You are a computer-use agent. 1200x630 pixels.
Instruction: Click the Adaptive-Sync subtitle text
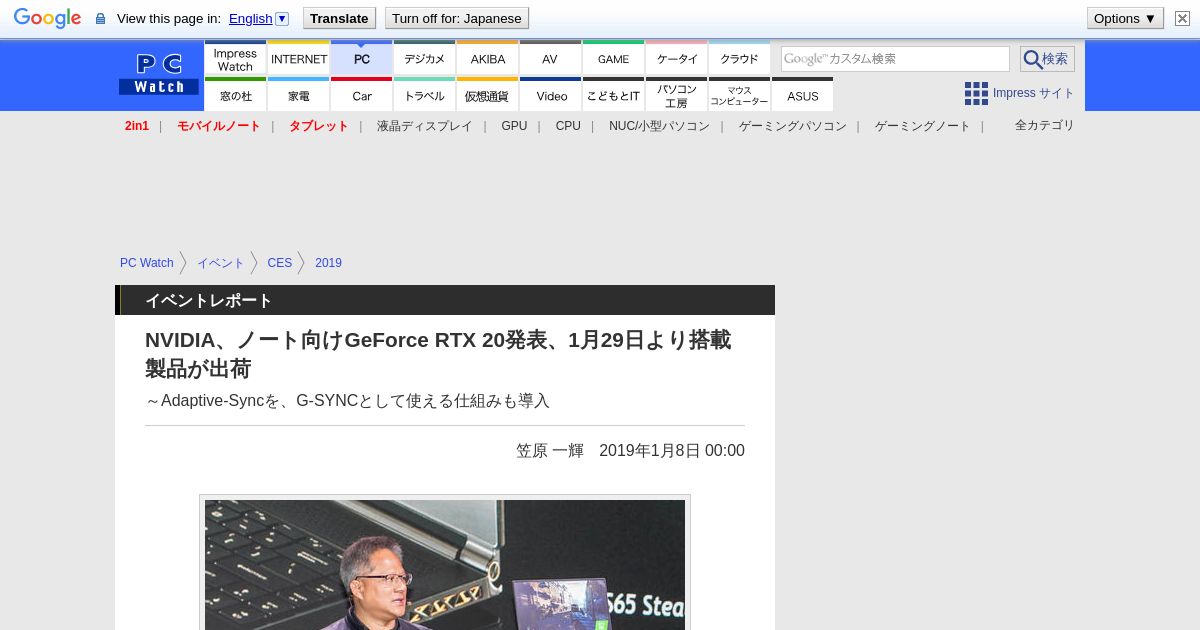coord(348,401)
